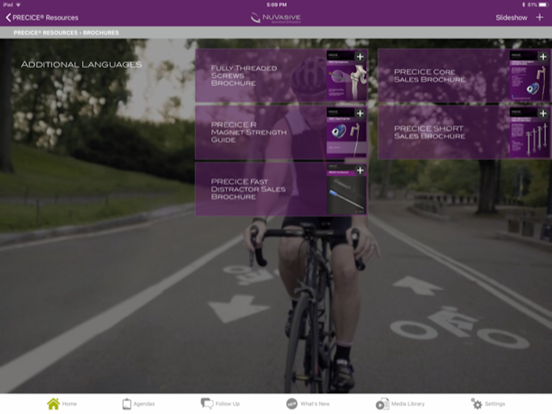Tap the 5:09 PM clock

(x=276, y=5)
